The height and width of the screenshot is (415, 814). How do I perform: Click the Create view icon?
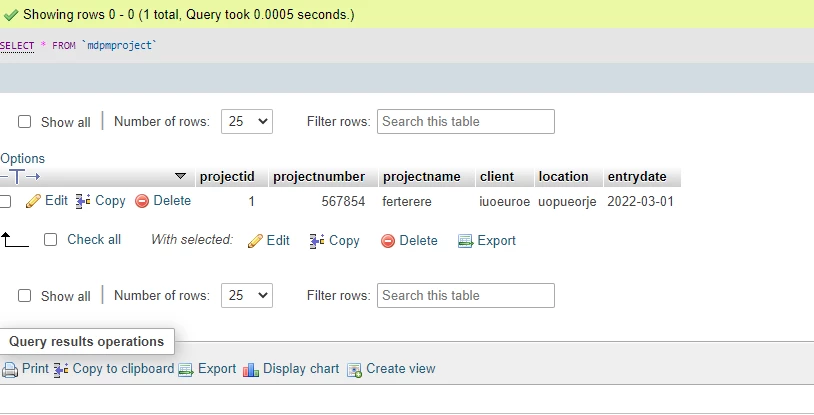click(x=355, y=370)
